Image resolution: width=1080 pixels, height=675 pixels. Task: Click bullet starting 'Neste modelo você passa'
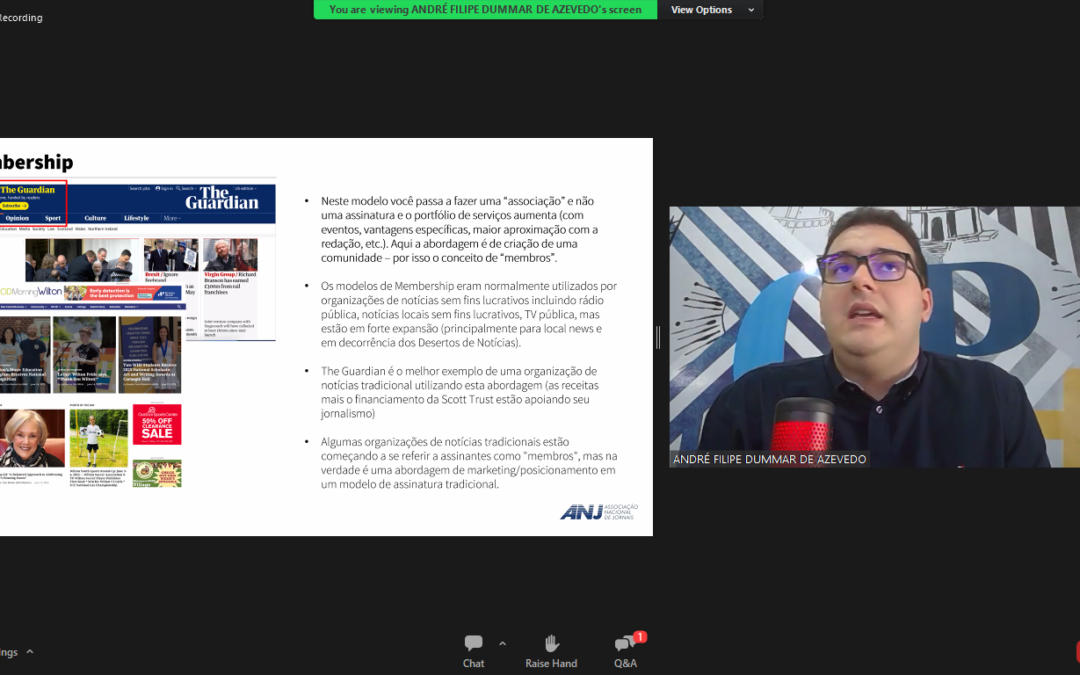(459, 229)
